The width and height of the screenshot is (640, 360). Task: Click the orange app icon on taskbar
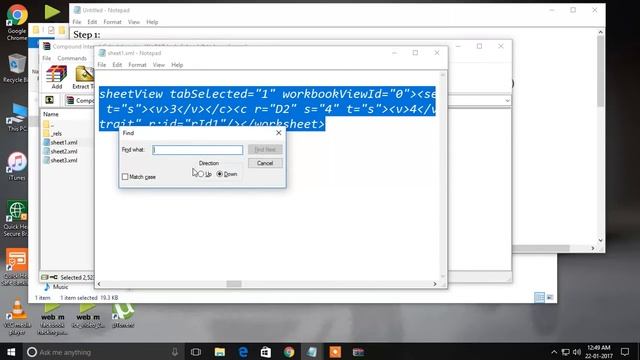point(335,352)
